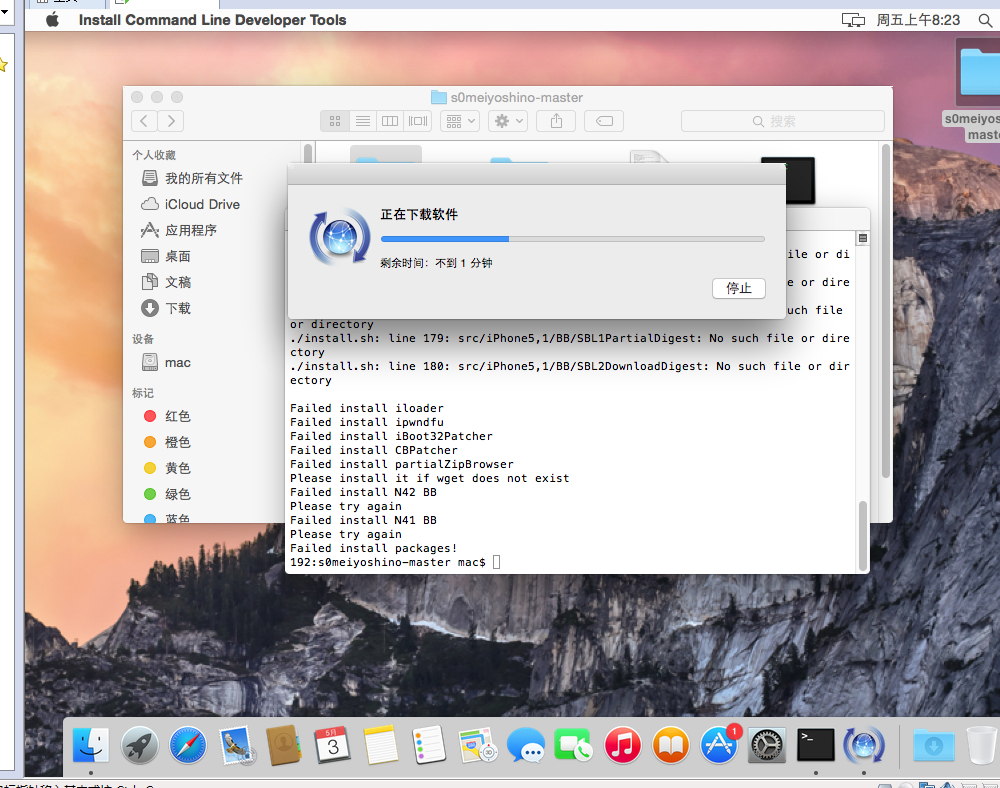Click the Terminal scroll-lock corner icon
The height and width of the screenshot is (788, 1000).
point(863,238)
